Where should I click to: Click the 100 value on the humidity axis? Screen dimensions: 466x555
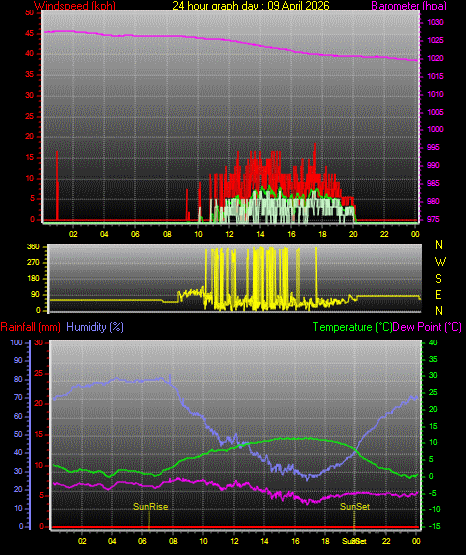(17, 343)
